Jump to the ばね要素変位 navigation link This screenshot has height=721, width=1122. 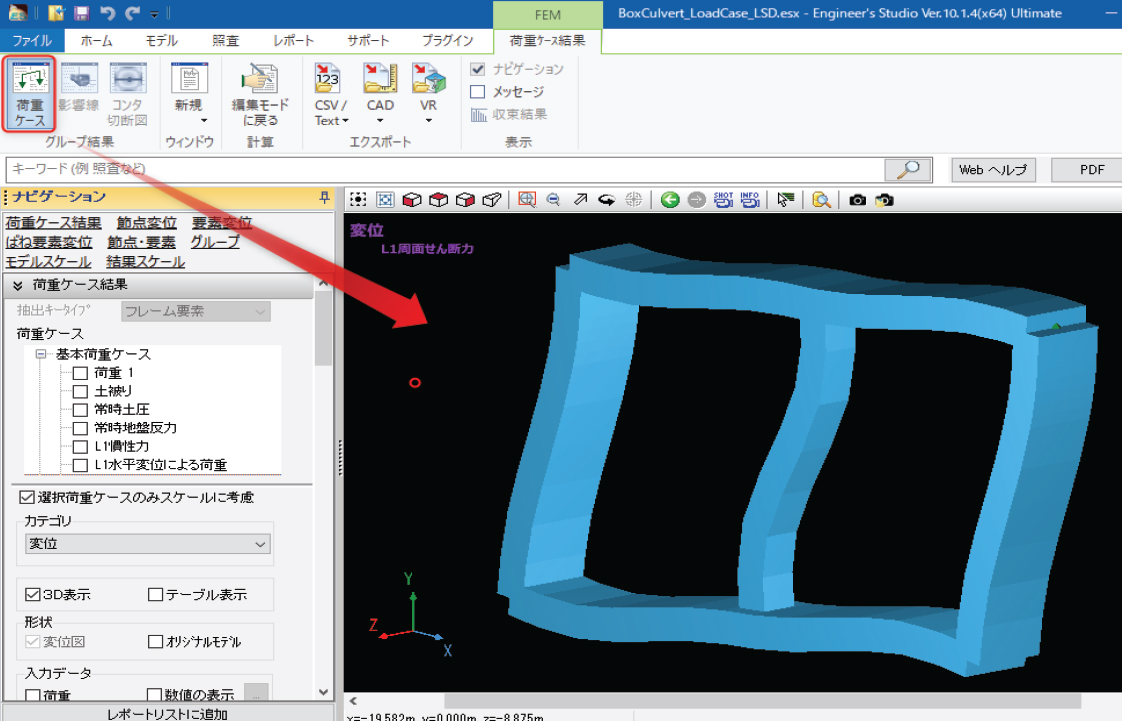point(49,242)
